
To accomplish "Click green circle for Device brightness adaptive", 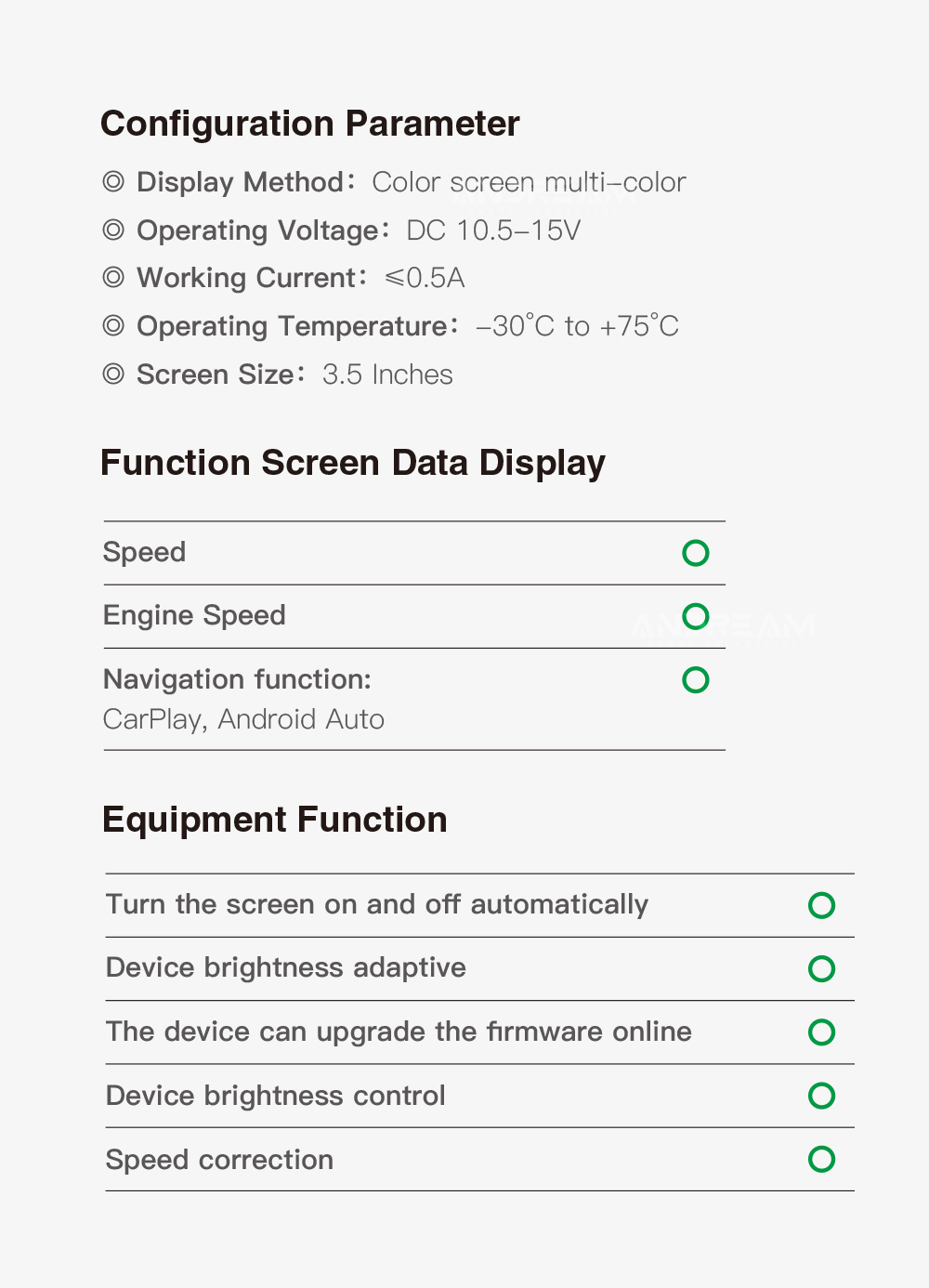I will click(821, 968).
